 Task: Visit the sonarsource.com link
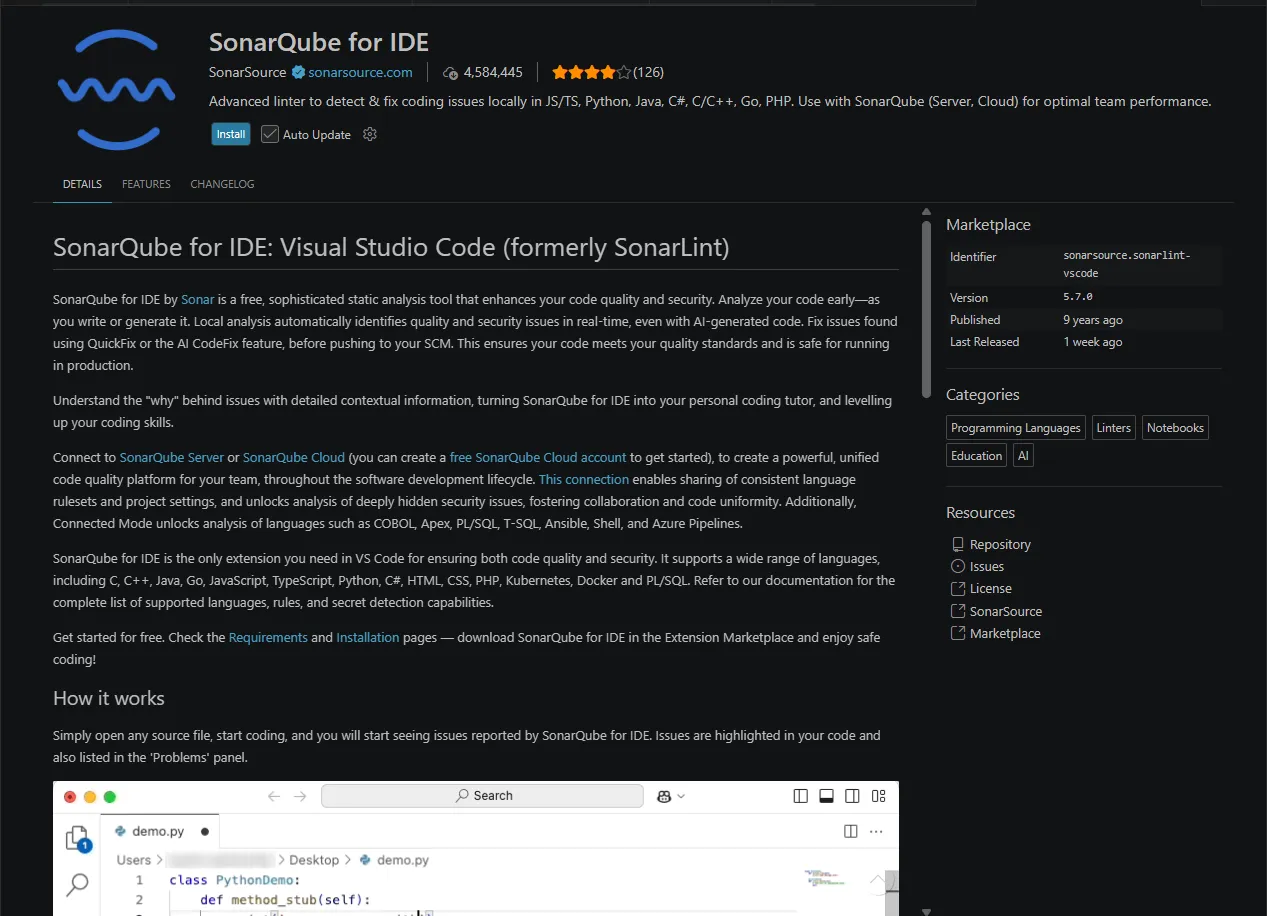coord(360,72)
